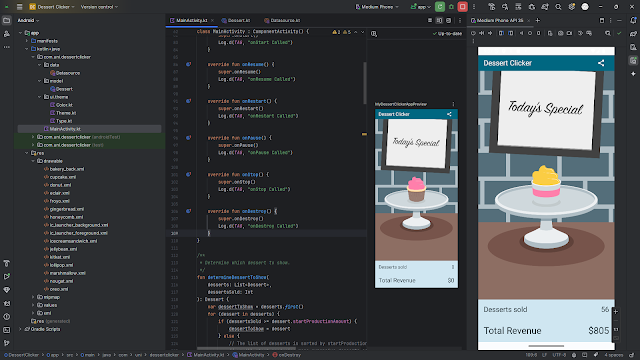Switch editor to Design-only view mode
This screenshot has height=360, width=640.
coord(449,20)
